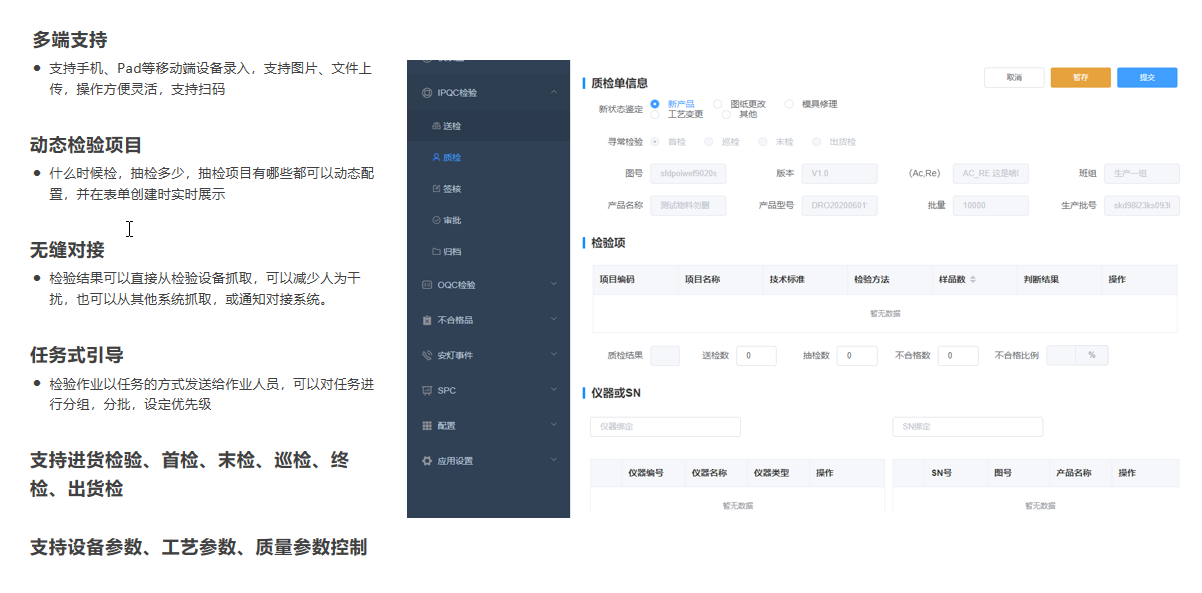
Task: Select the 巡检 radio option
Action: 709,142
